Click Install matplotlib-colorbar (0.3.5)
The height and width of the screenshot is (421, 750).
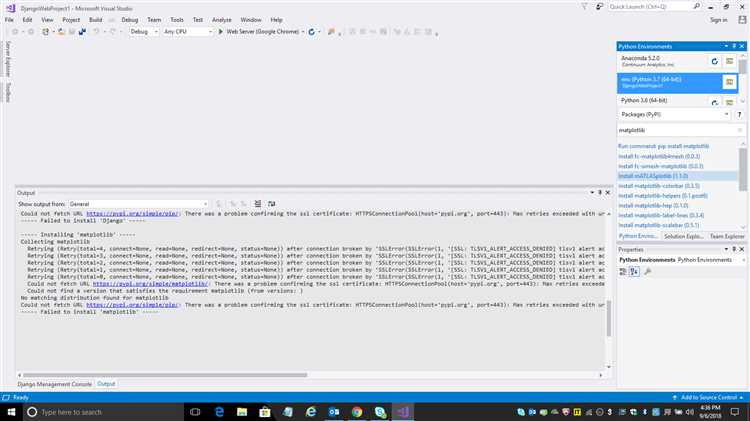click(x=659, y=186)
